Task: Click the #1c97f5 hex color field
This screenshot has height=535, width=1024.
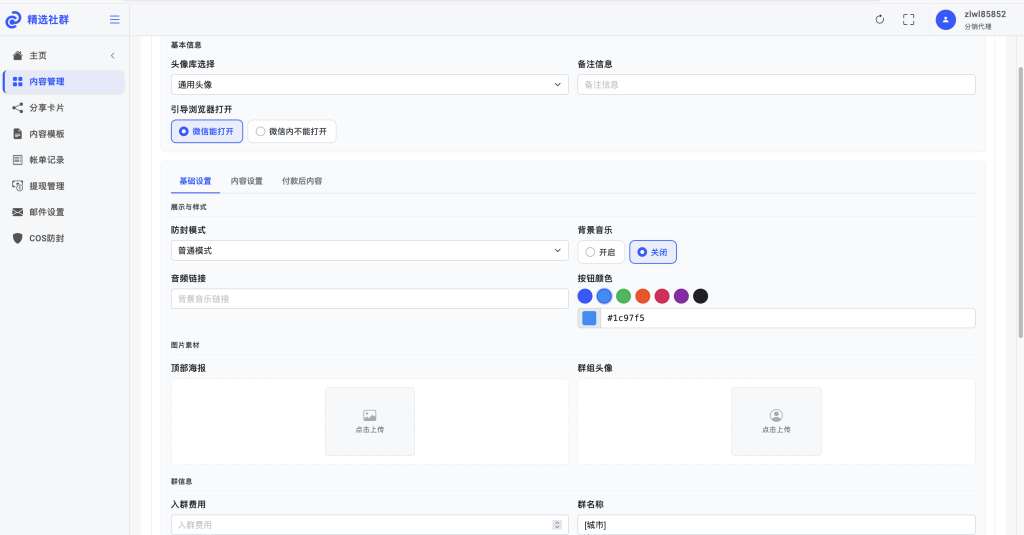Action: (788, 318)
